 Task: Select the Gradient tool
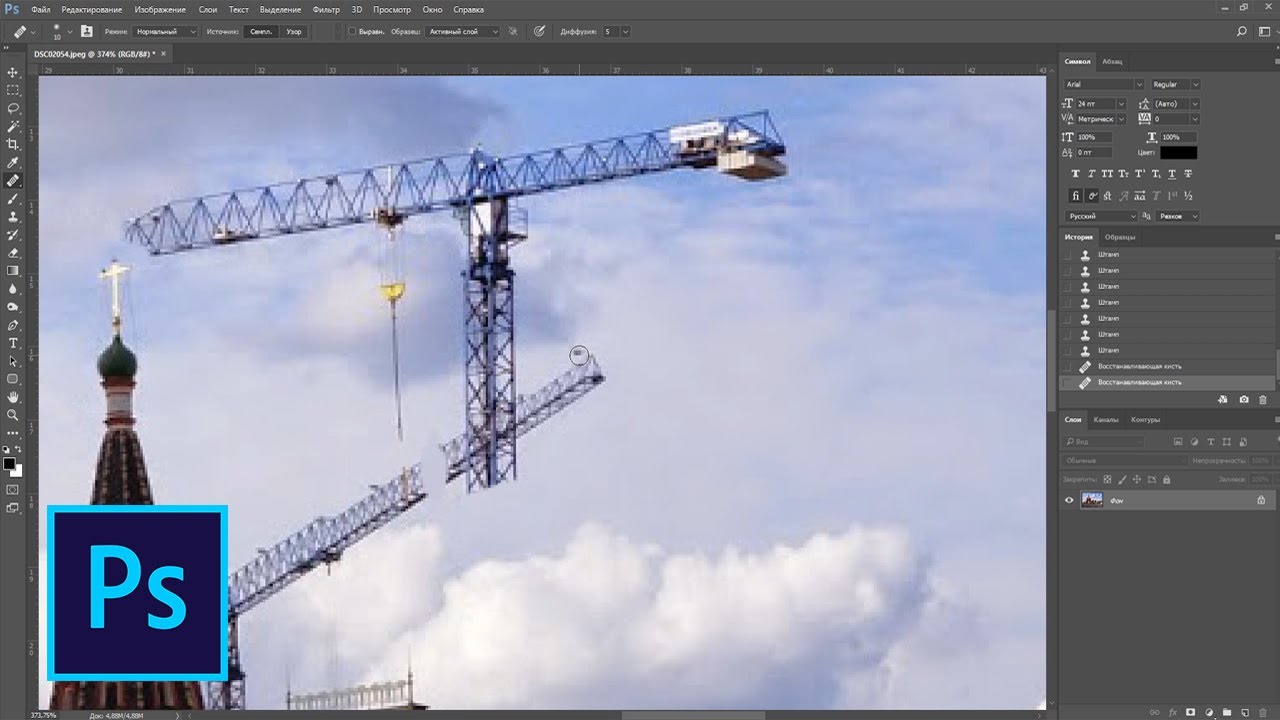[13, 271]
